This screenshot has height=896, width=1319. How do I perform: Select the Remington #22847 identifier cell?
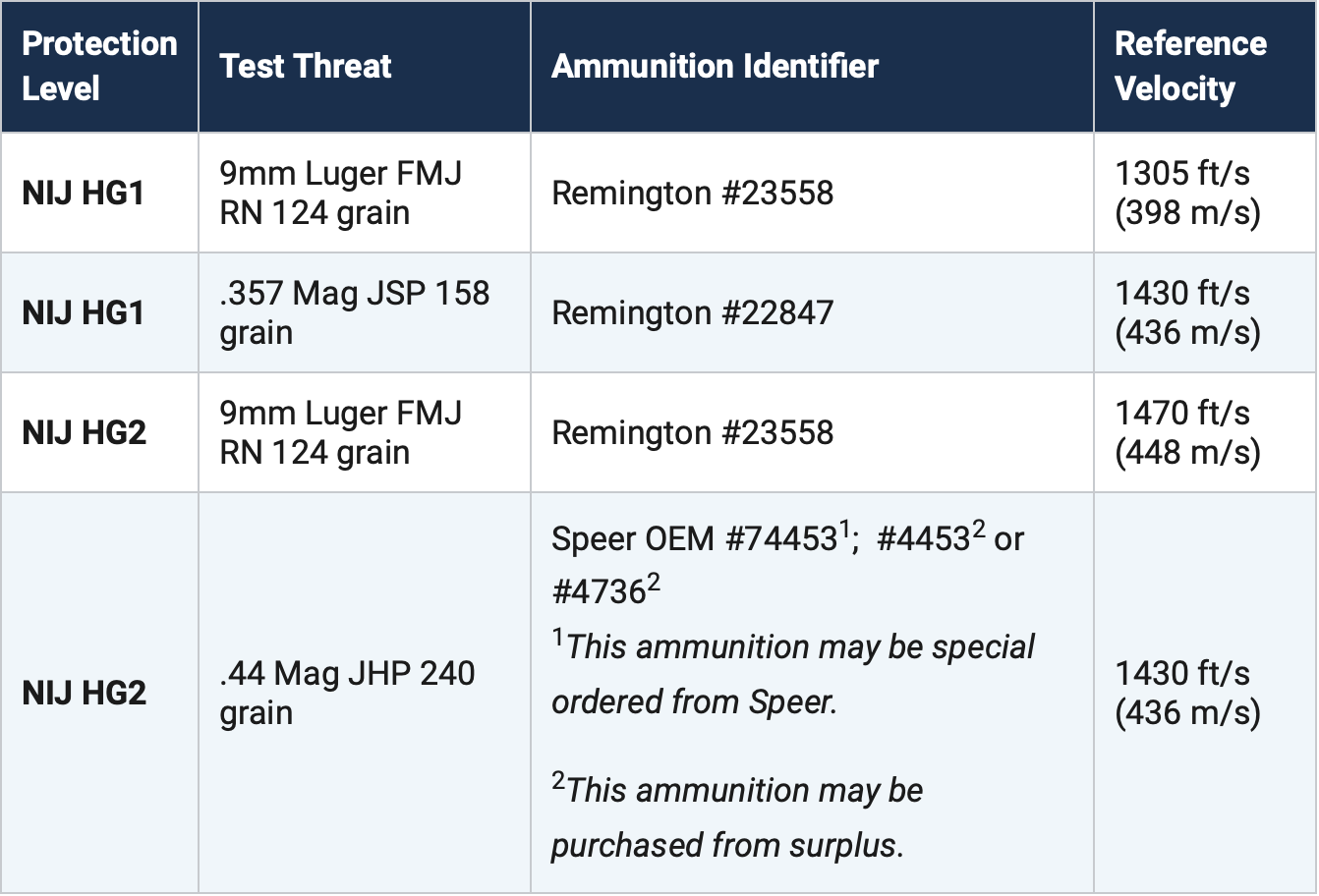(692, 312)
